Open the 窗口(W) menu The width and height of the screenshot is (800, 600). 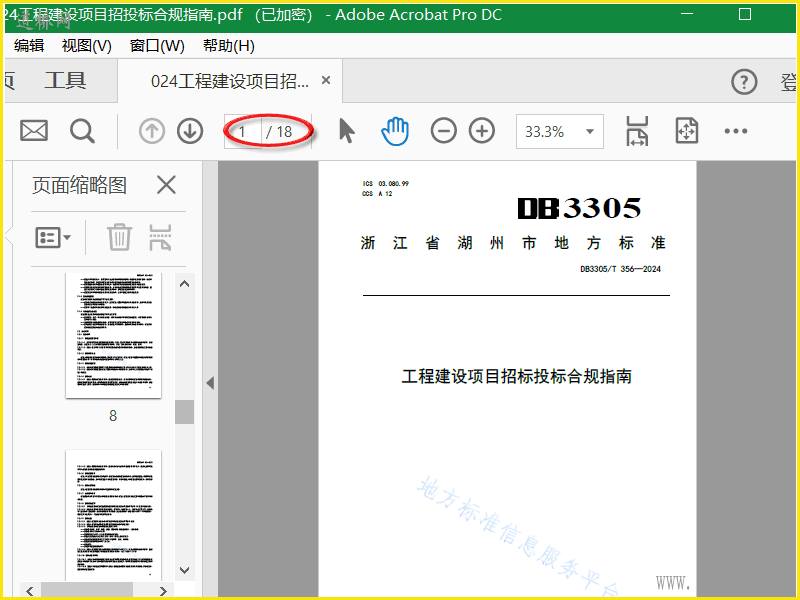pyautogui.click(x=157, y=45)
